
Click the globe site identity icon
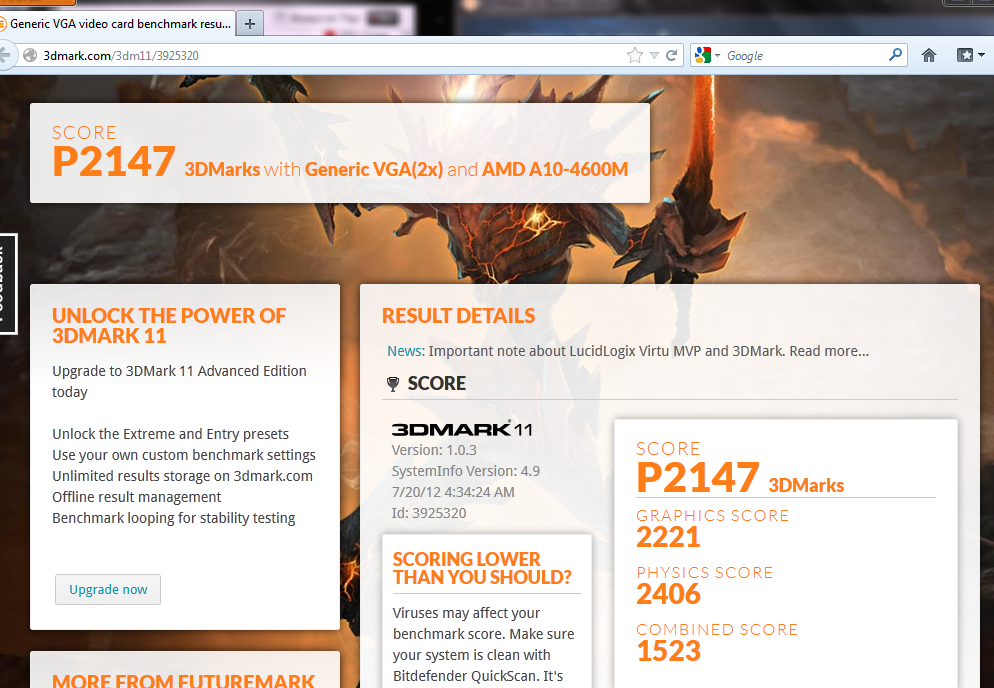30,56
